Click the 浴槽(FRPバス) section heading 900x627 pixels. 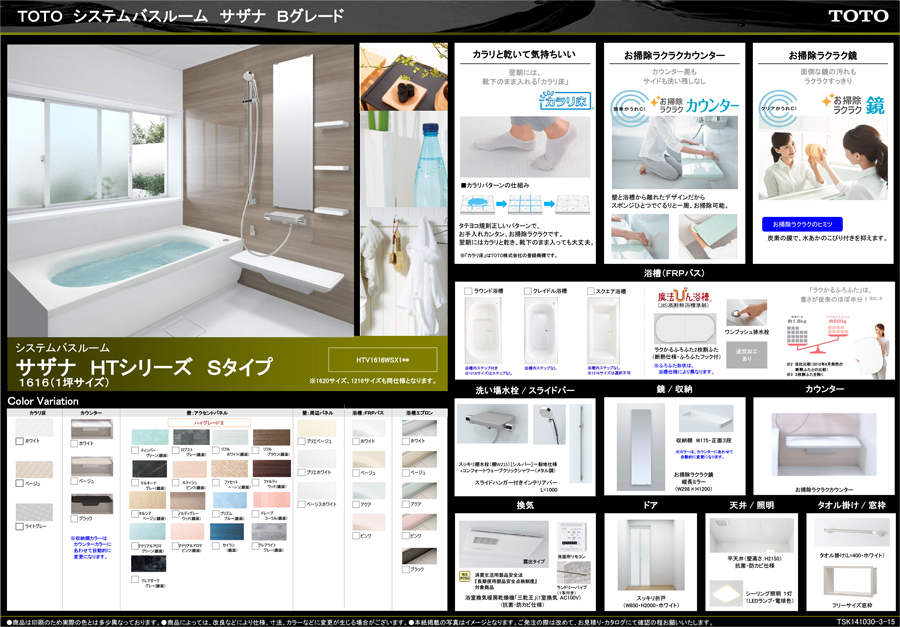click(674, 273)
